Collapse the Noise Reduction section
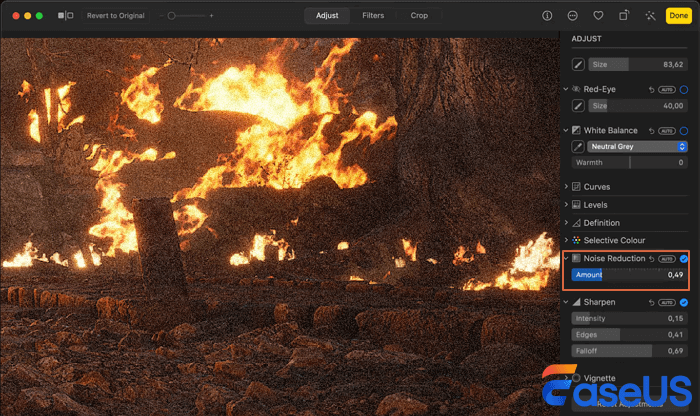This screenshot has width=700, height=416. [x=566, y=258]
